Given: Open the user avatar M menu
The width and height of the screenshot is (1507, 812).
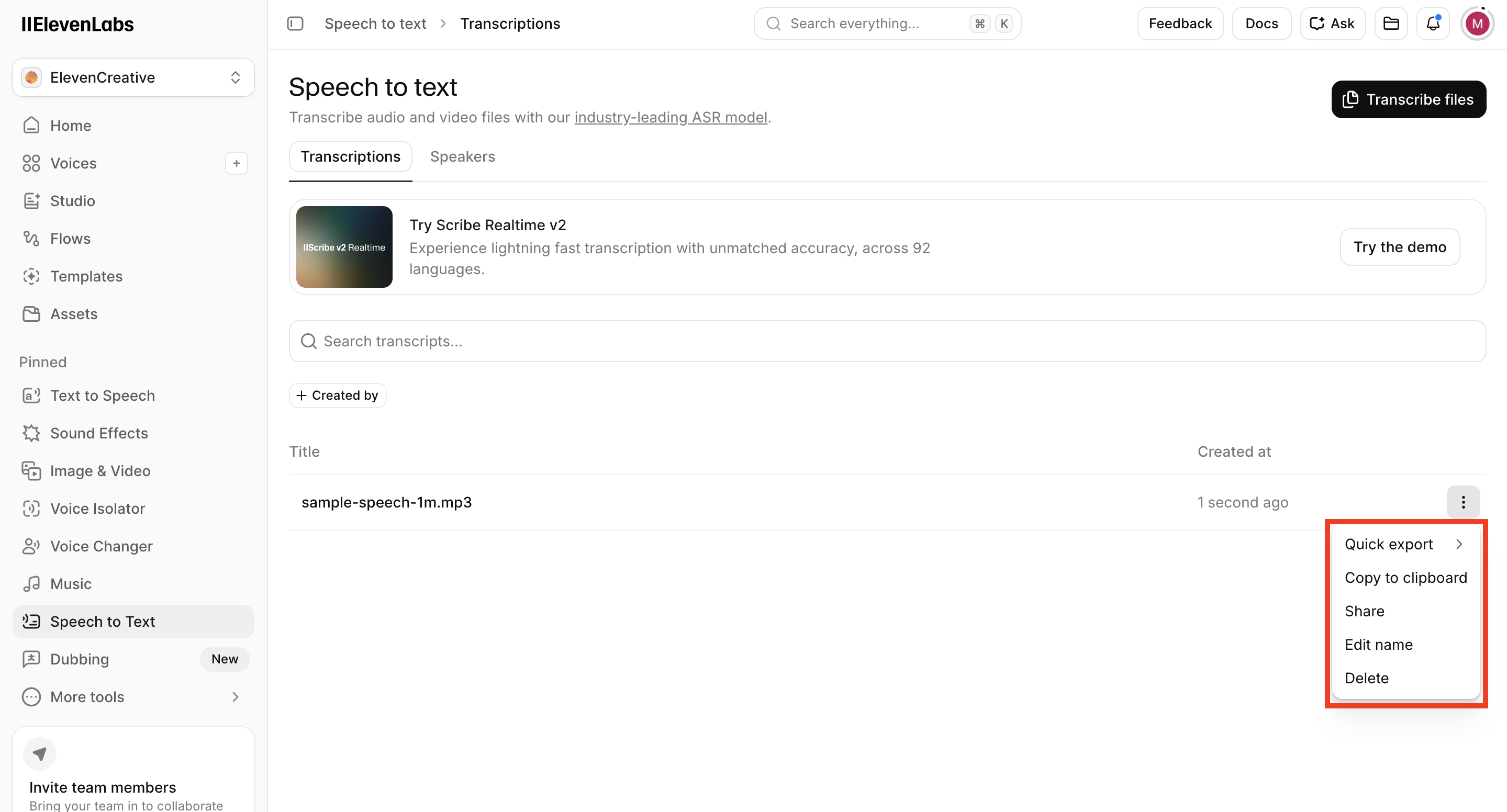Looking at the screenshot, I should 1477,24.
